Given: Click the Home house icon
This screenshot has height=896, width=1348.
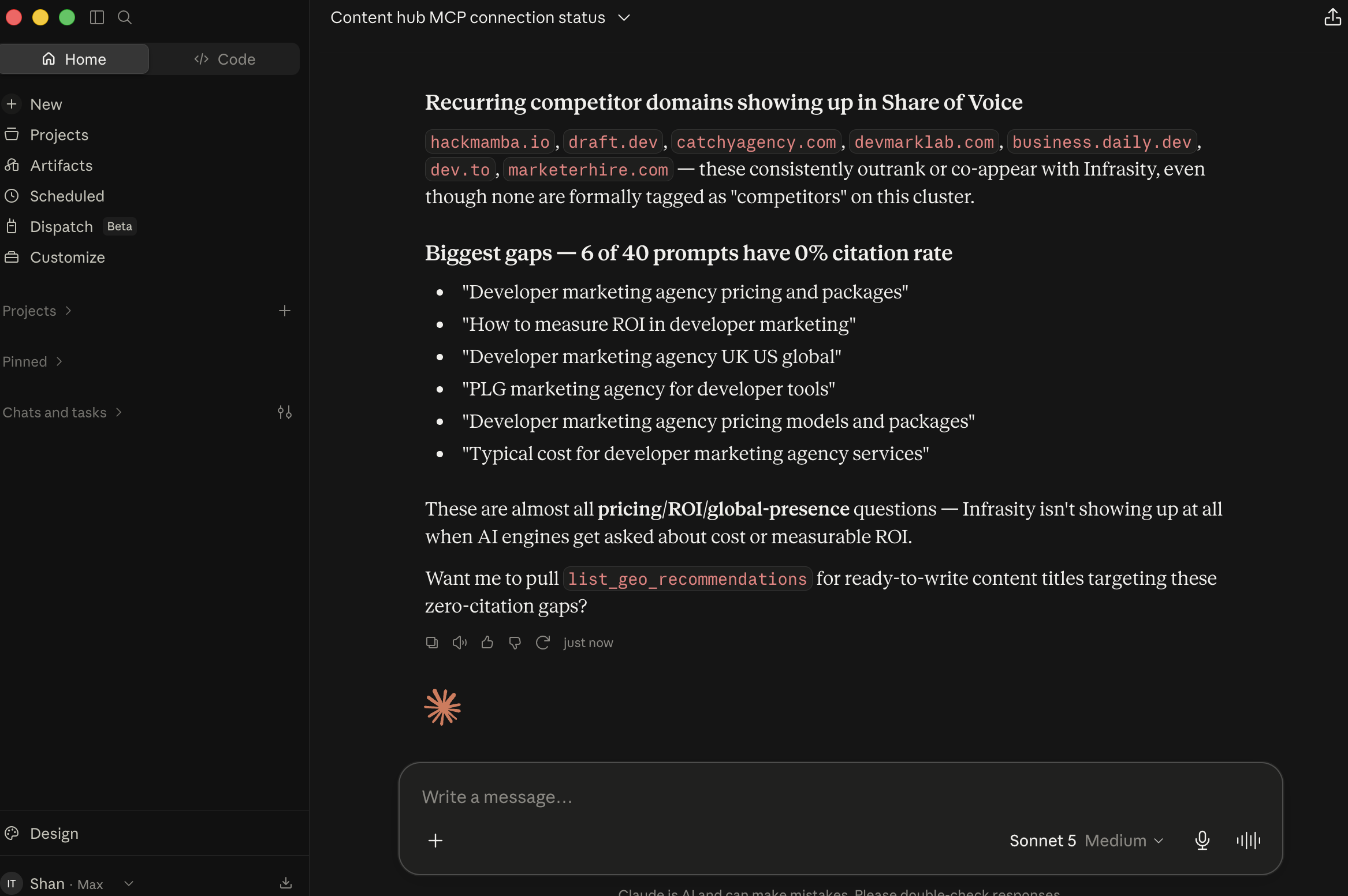Looking at the screenshot, I should (49, 59).
